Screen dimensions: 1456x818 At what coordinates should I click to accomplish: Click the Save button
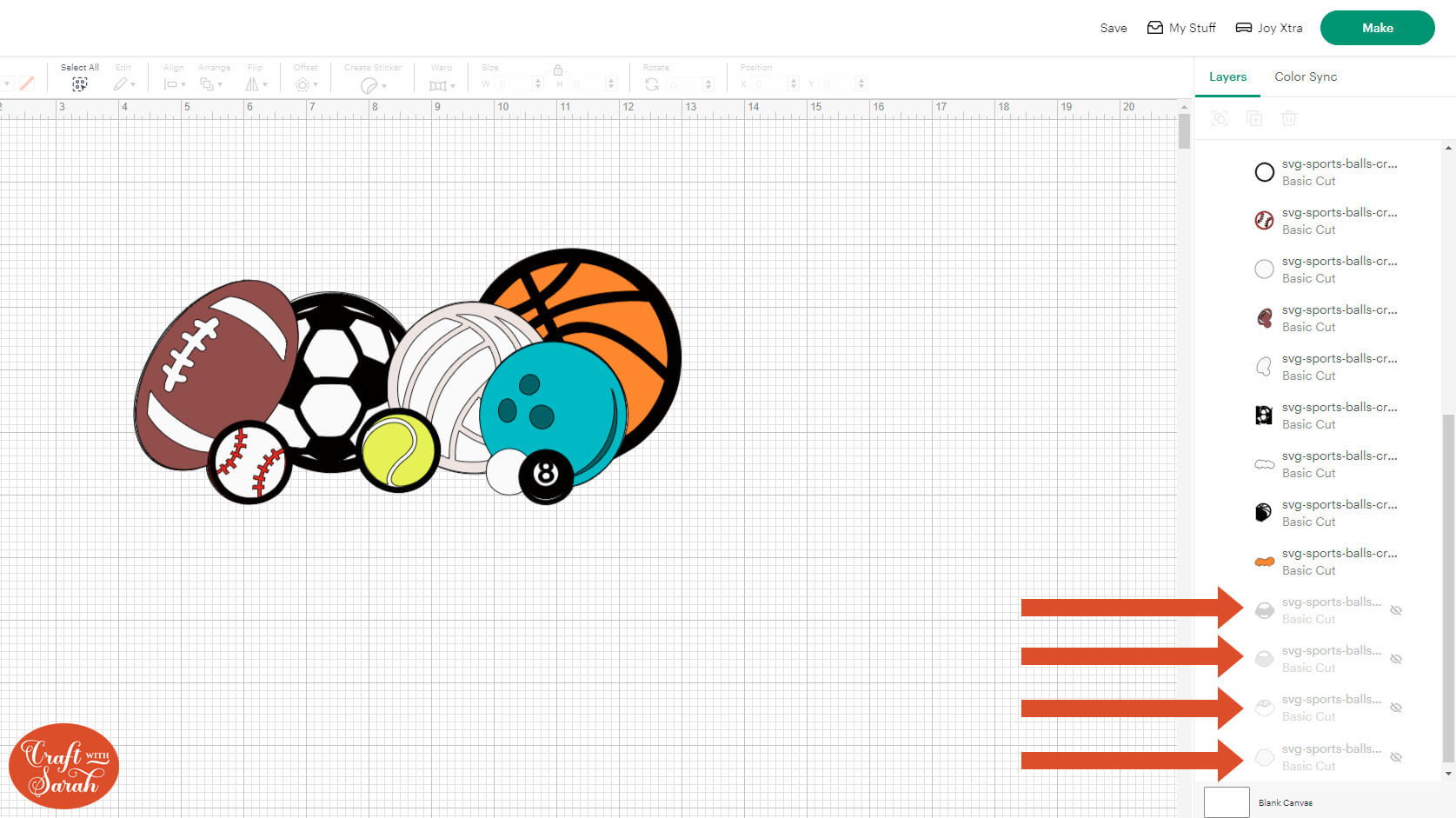coord(1114,28)
